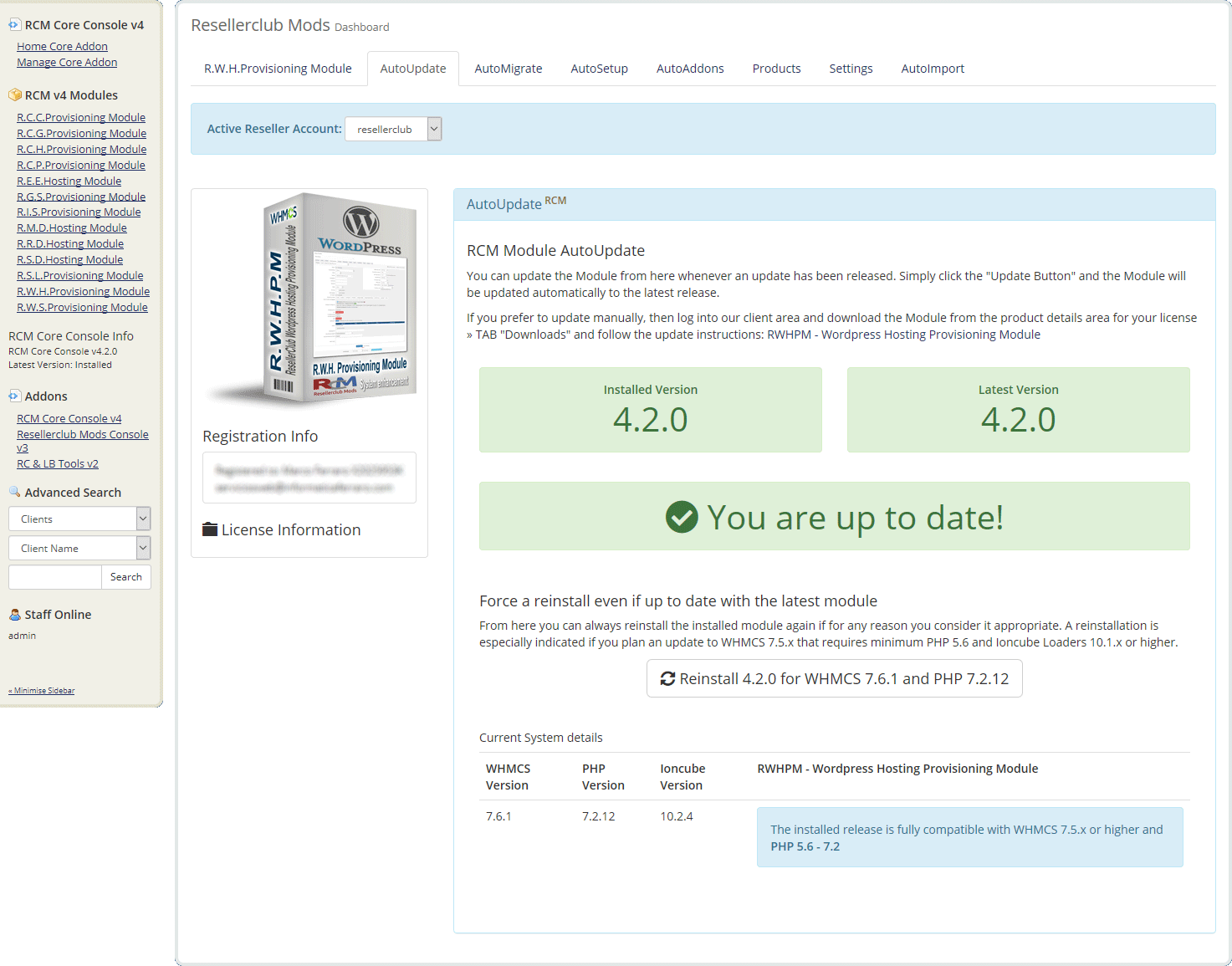Open R.S.L.Provisioning Module link
1232x966 pixels.
pyautogui.click(x=80, y=276)
